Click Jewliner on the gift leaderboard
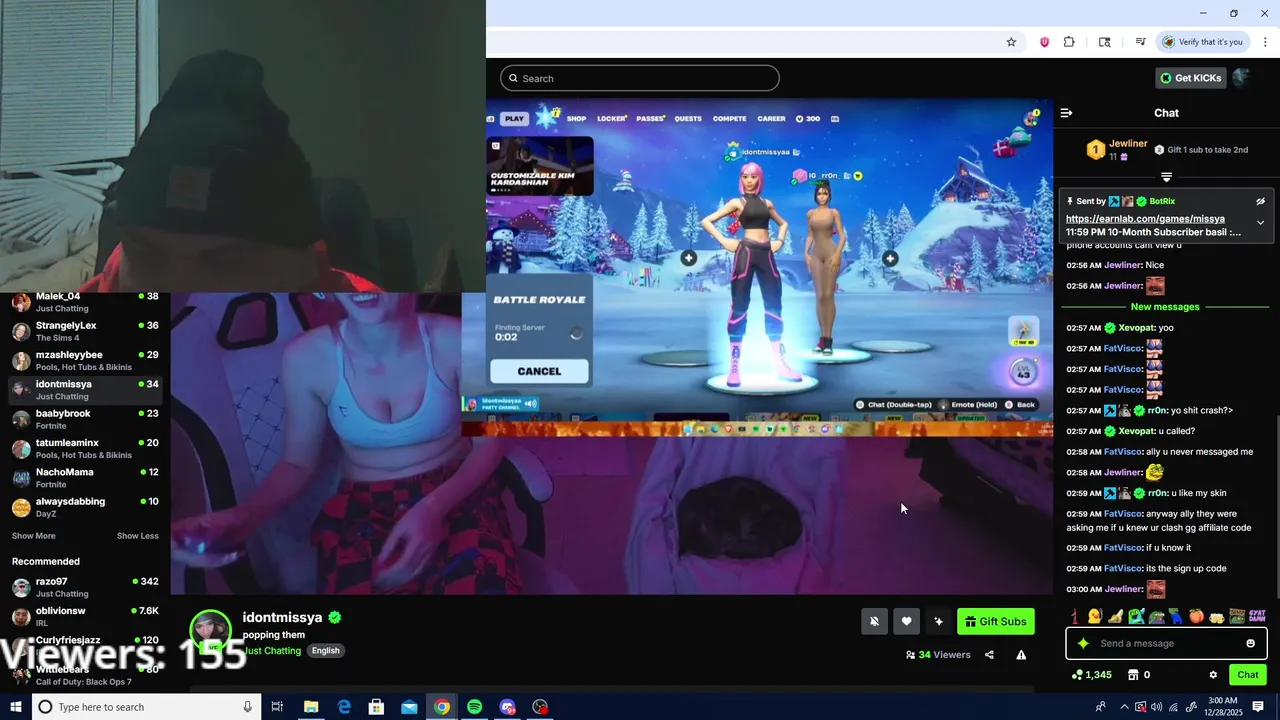This screenshot has height=720, width=1280. [1128, 143]
